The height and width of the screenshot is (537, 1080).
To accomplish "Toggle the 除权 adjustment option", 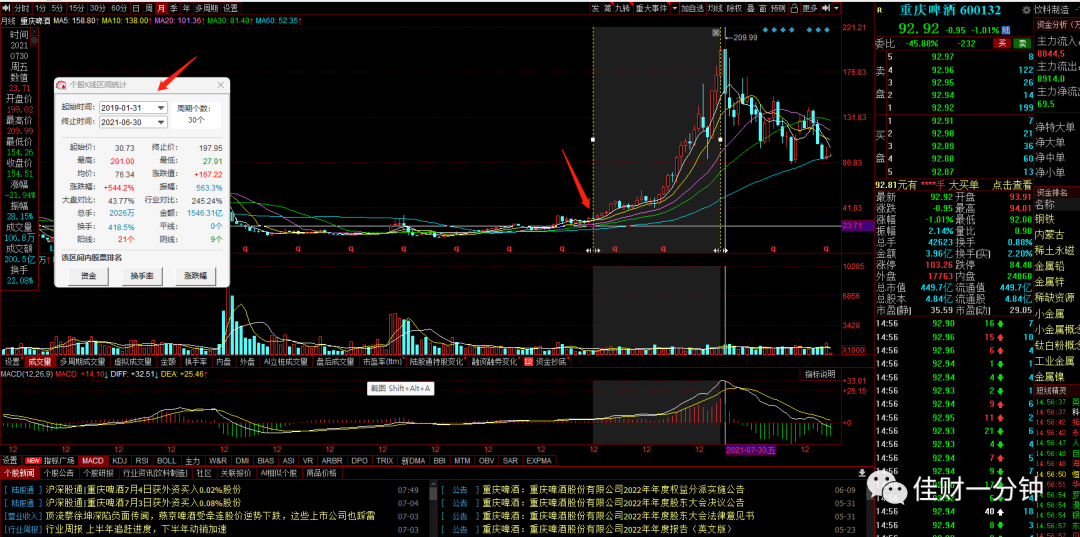I will coord(734,8).
